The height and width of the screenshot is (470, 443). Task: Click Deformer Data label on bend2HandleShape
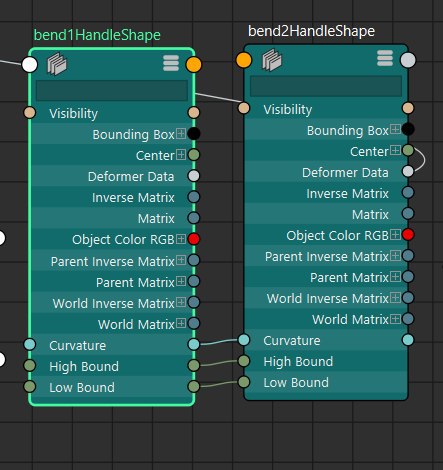click(345, 172)
